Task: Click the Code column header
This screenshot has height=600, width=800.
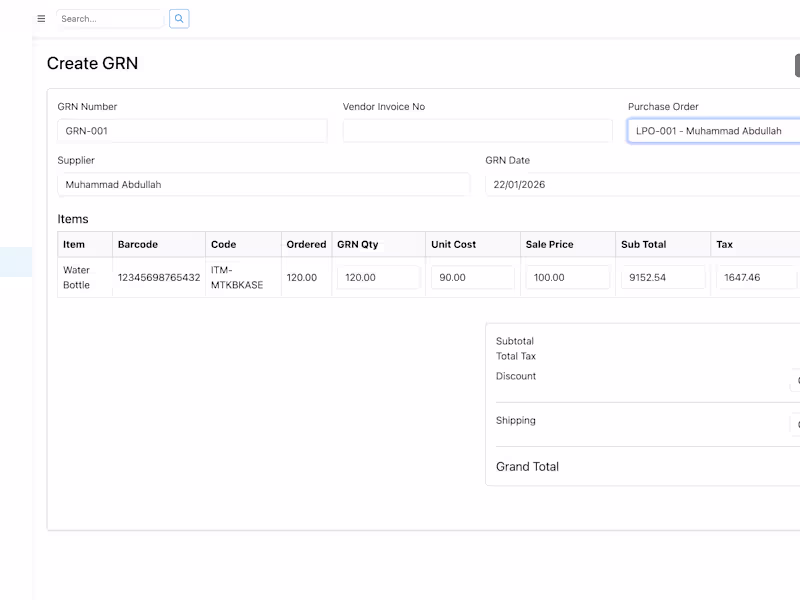Action: [223, 244]
